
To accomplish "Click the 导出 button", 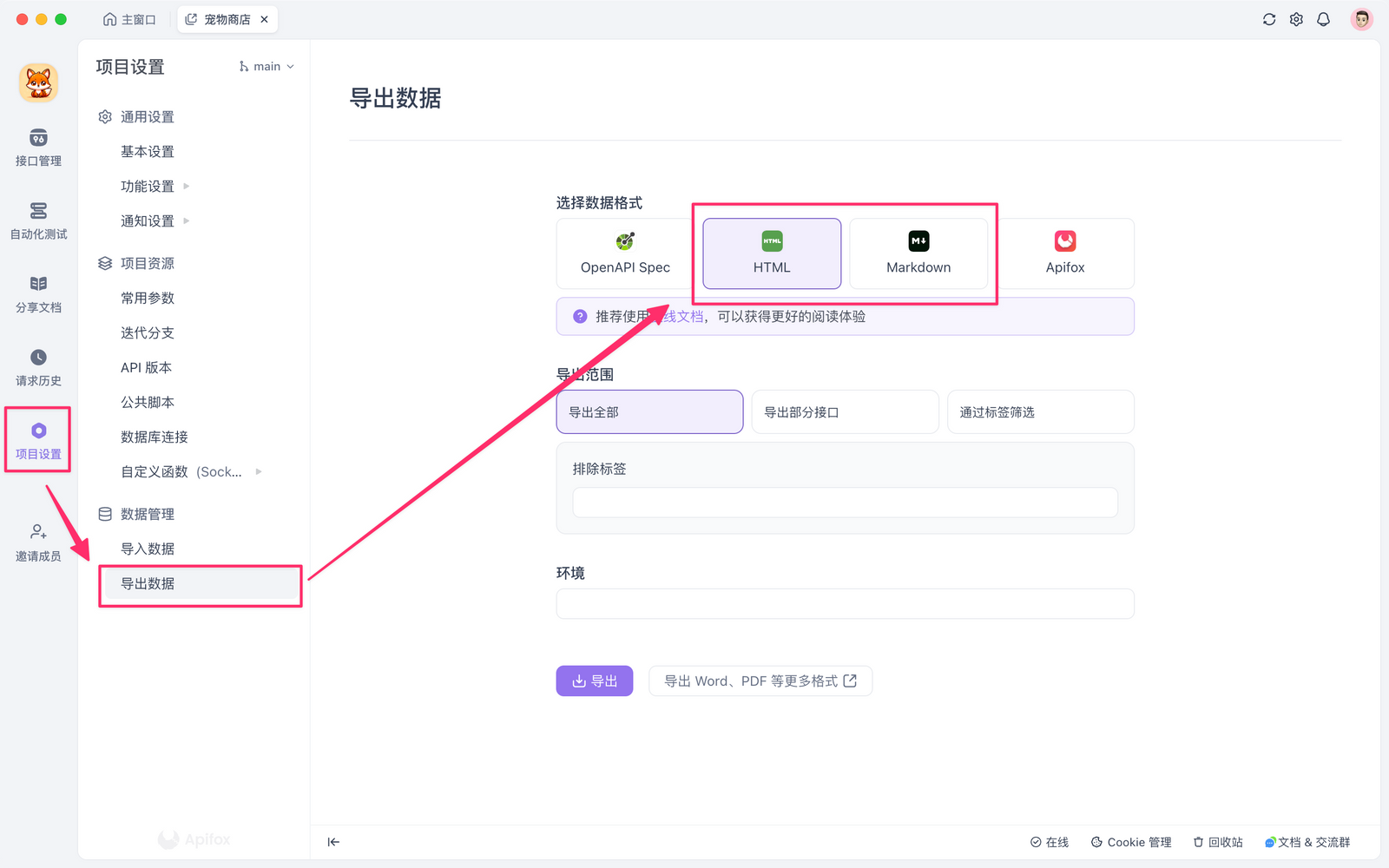I will click(594, 681).
